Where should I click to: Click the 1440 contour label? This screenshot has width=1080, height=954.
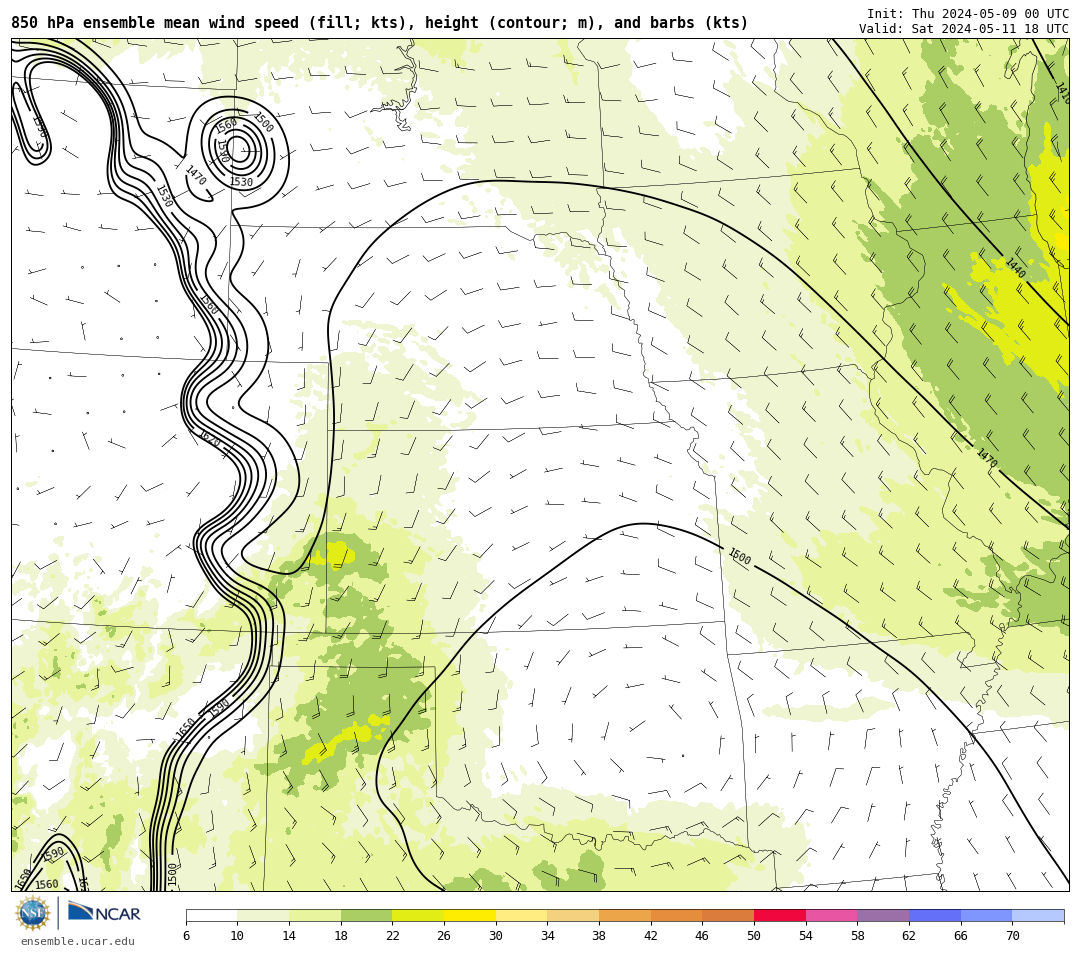1015,268
